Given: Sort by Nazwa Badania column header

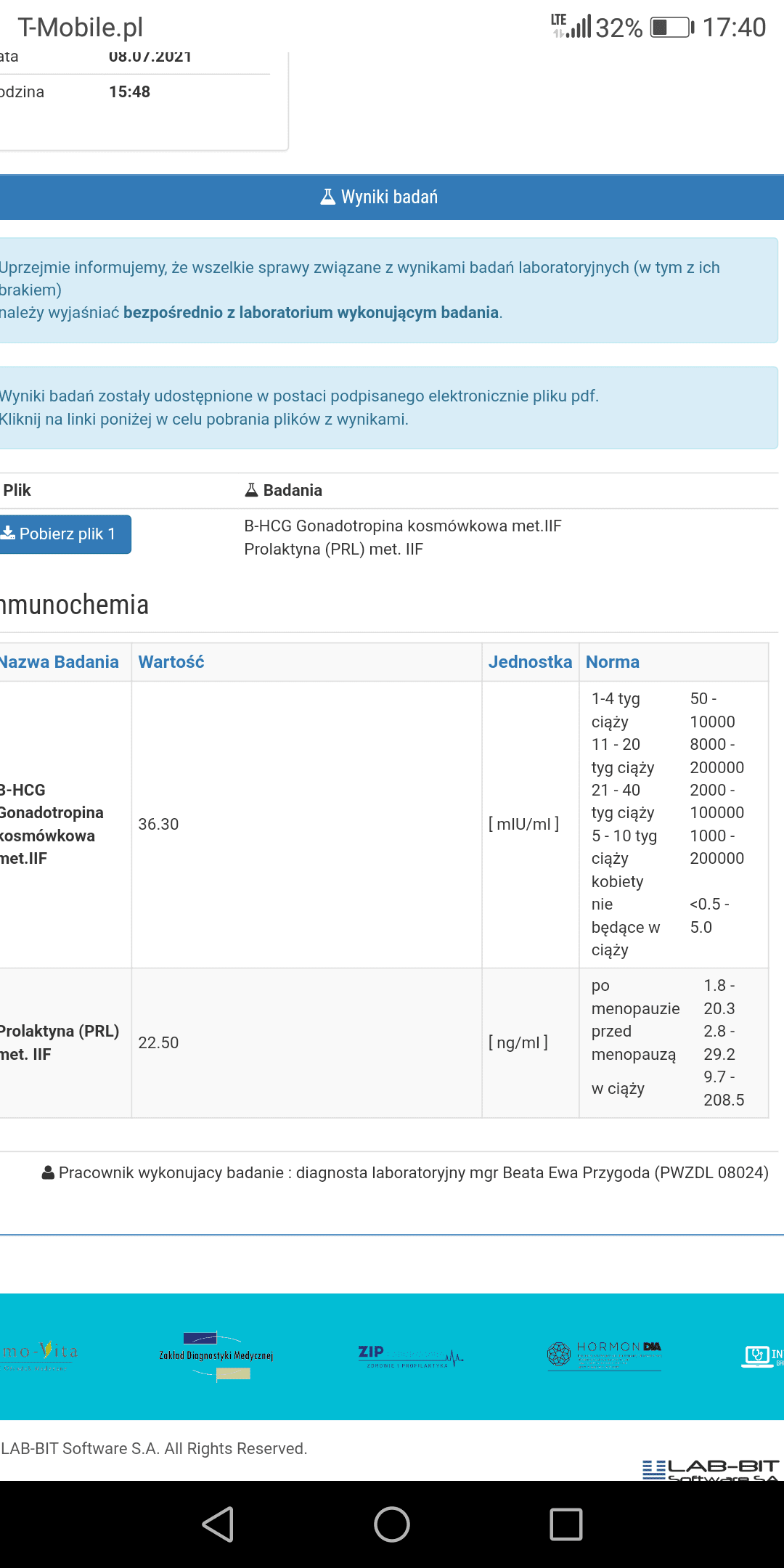Looking at the screenshot, I should click(60, 662).
